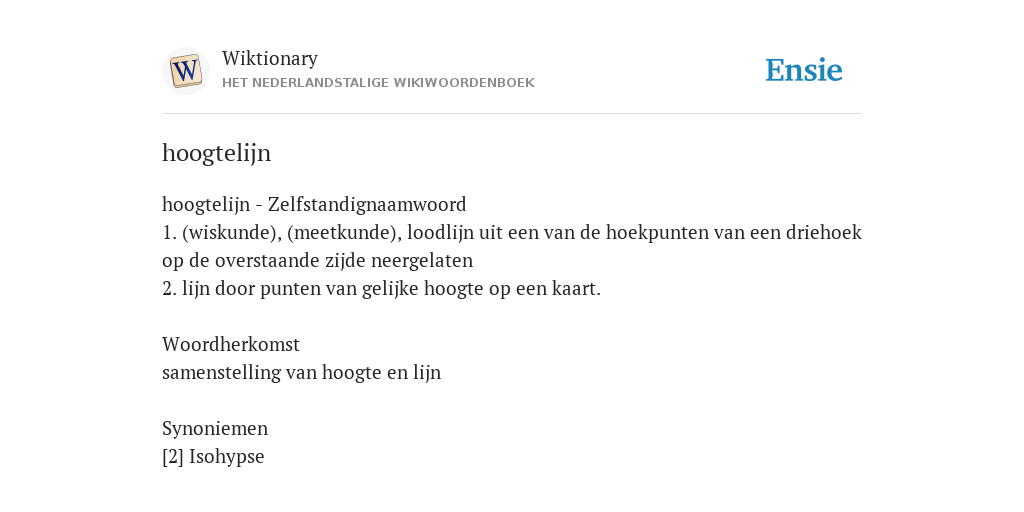The width and height of the screenshot is (1024, 512).
Task: Select the 'Het Nederlandstalige Wikiwoordenboek' subtitle
Action: [378, 83]
